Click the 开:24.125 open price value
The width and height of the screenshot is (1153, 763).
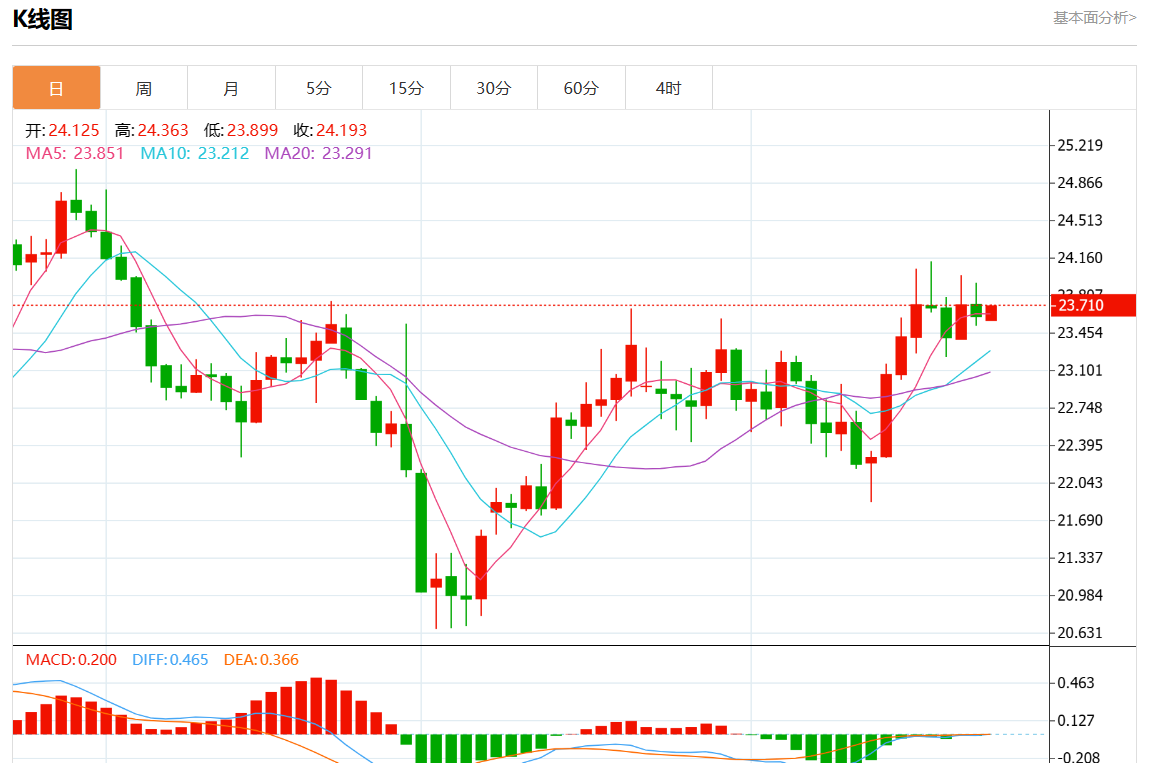(63, 130)
